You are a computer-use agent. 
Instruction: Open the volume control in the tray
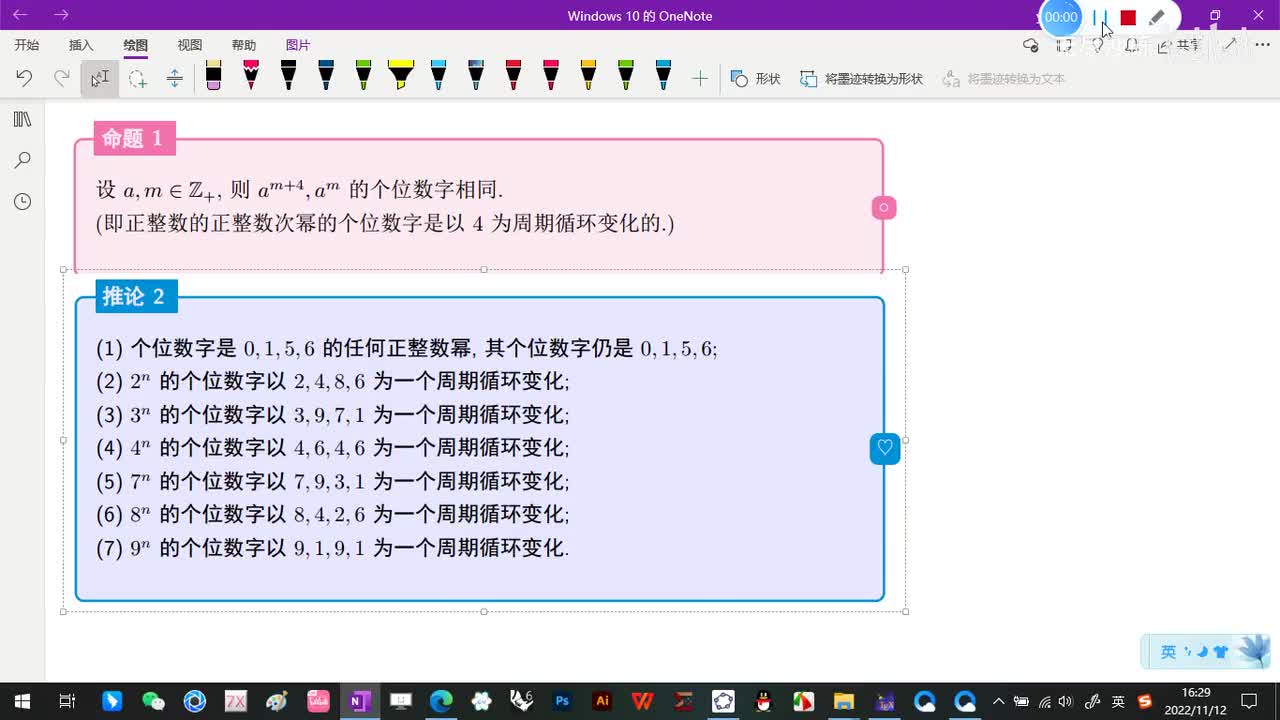coord(1066,701)
